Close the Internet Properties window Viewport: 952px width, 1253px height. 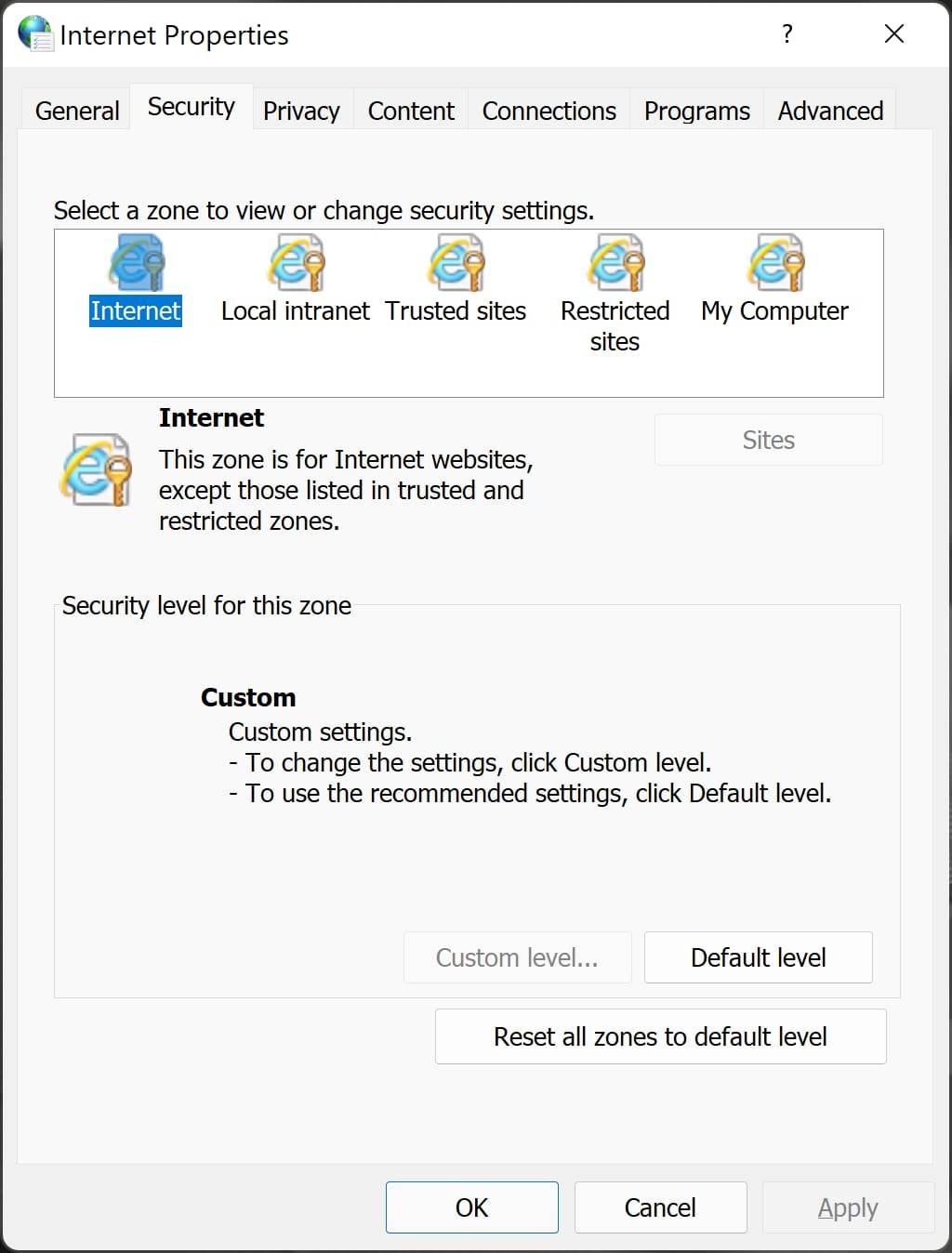click(x=894, y=33)
